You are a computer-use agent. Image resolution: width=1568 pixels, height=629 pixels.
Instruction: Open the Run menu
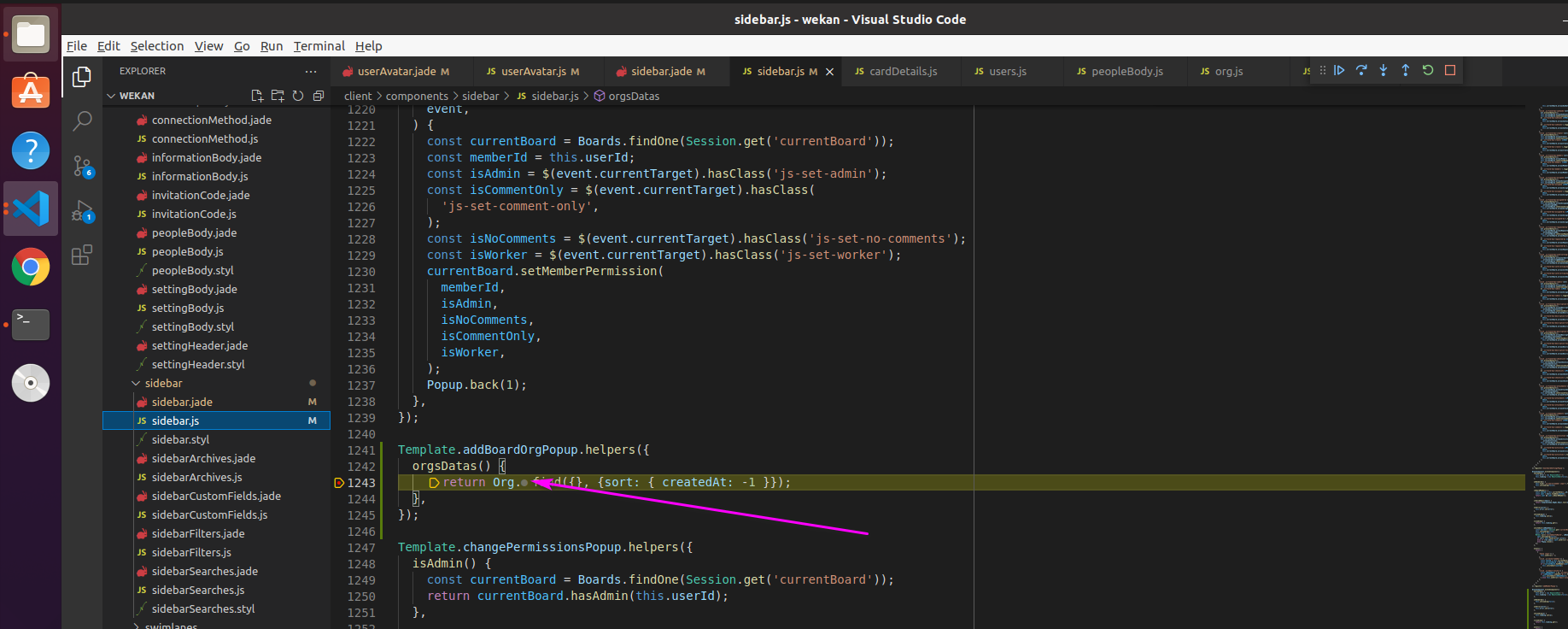(x=272, y=46)
